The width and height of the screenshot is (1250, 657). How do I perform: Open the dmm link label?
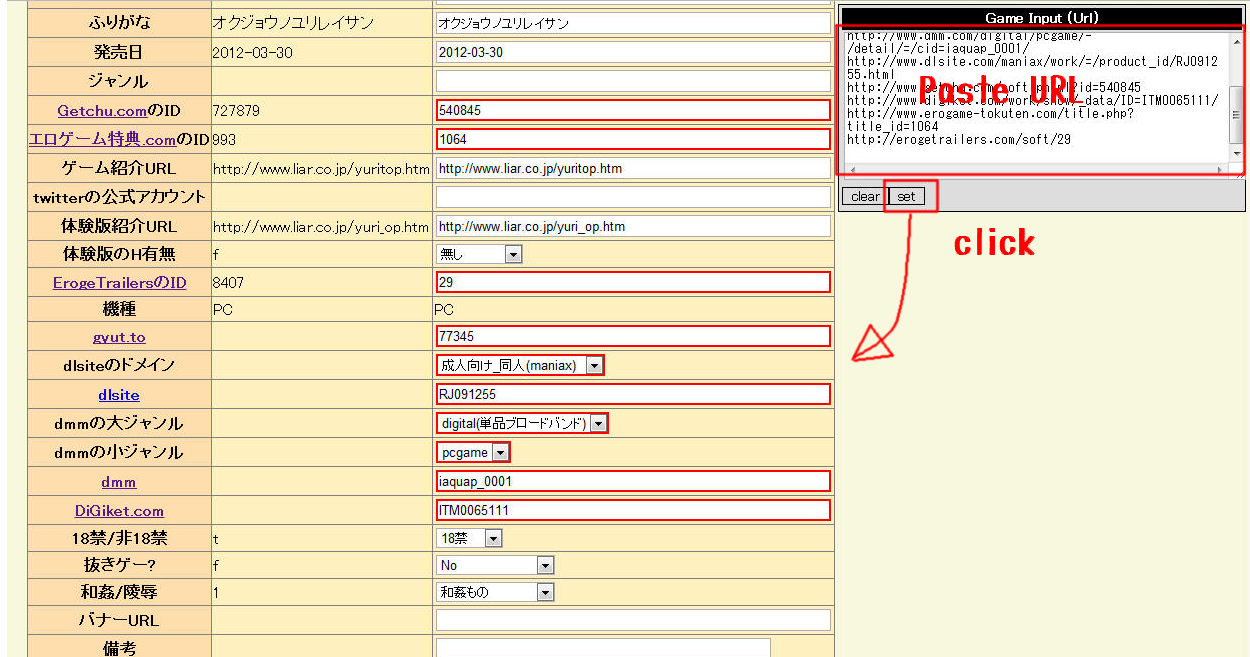pos(119,482)
